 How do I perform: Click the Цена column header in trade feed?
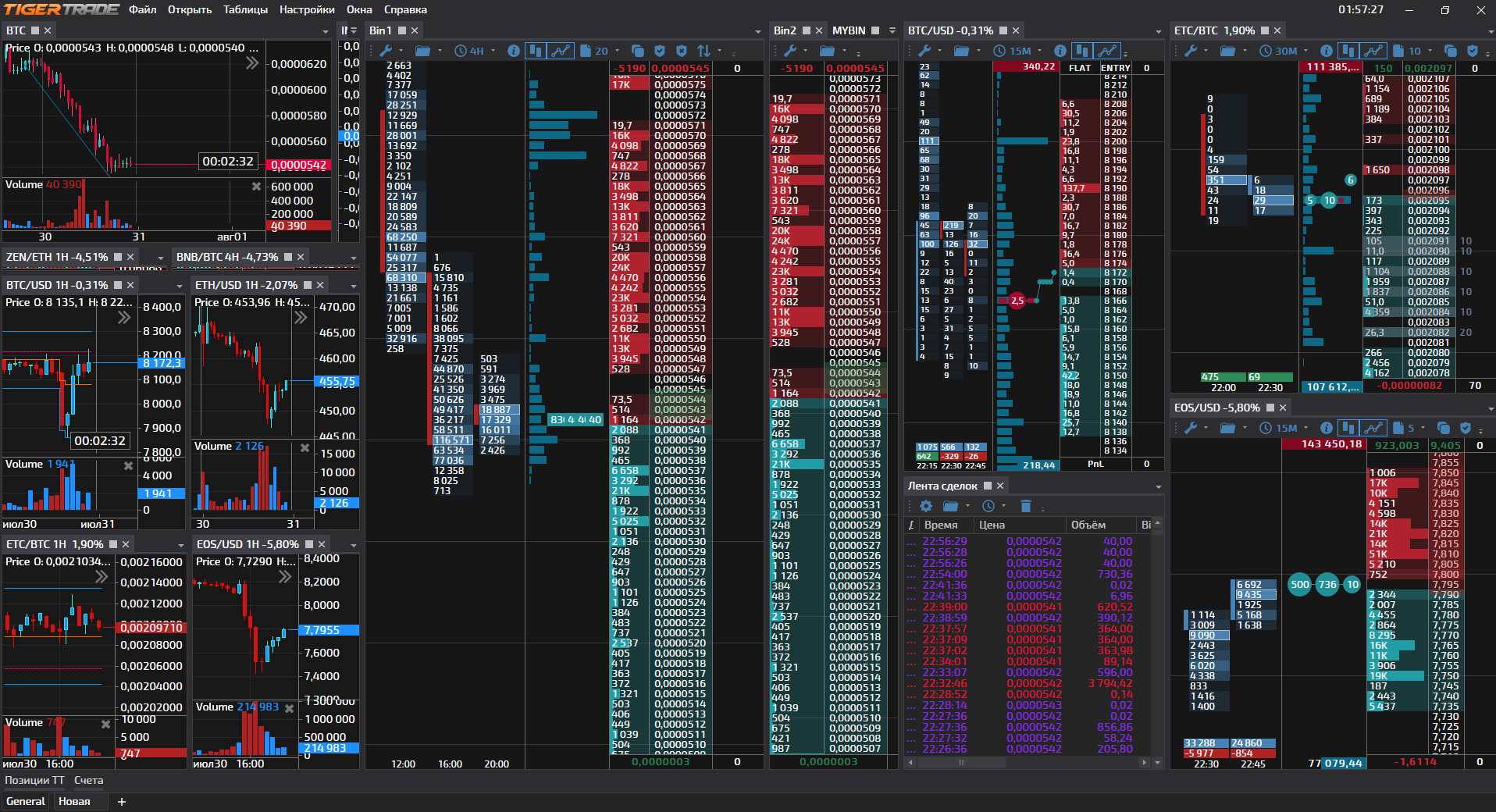(992, 525)
